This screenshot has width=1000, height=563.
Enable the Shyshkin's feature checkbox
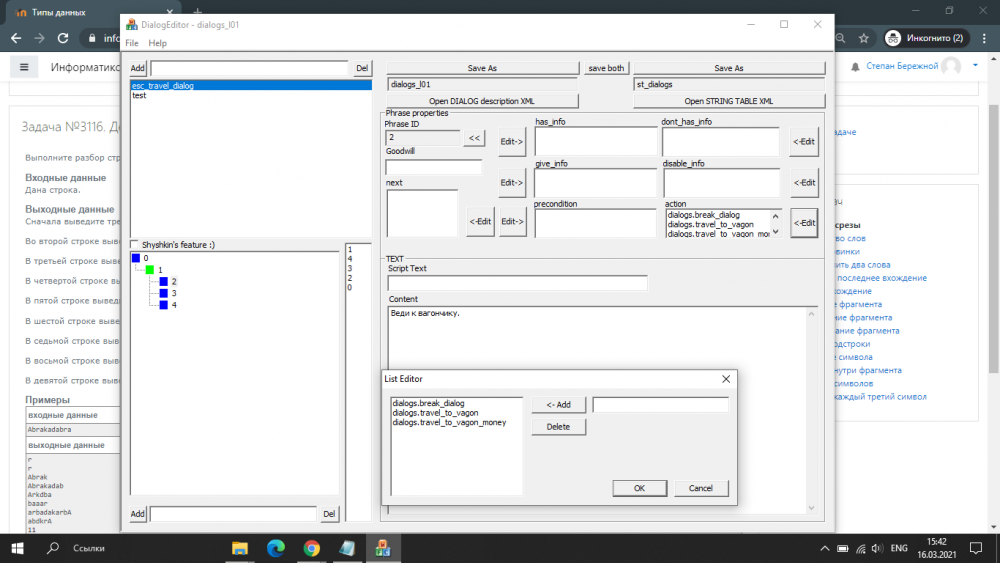135,244
